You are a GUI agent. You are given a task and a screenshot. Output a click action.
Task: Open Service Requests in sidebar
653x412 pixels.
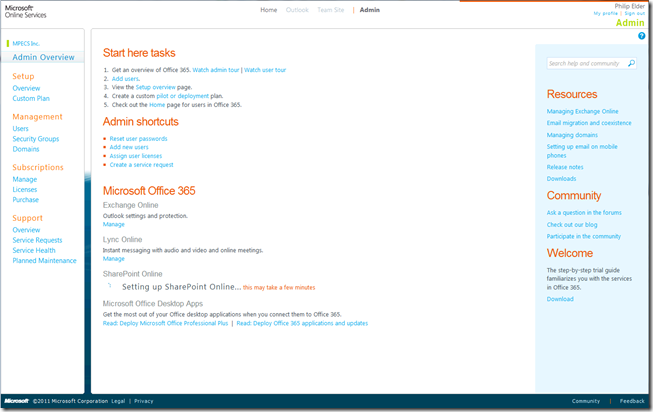(x=37, y=240)
